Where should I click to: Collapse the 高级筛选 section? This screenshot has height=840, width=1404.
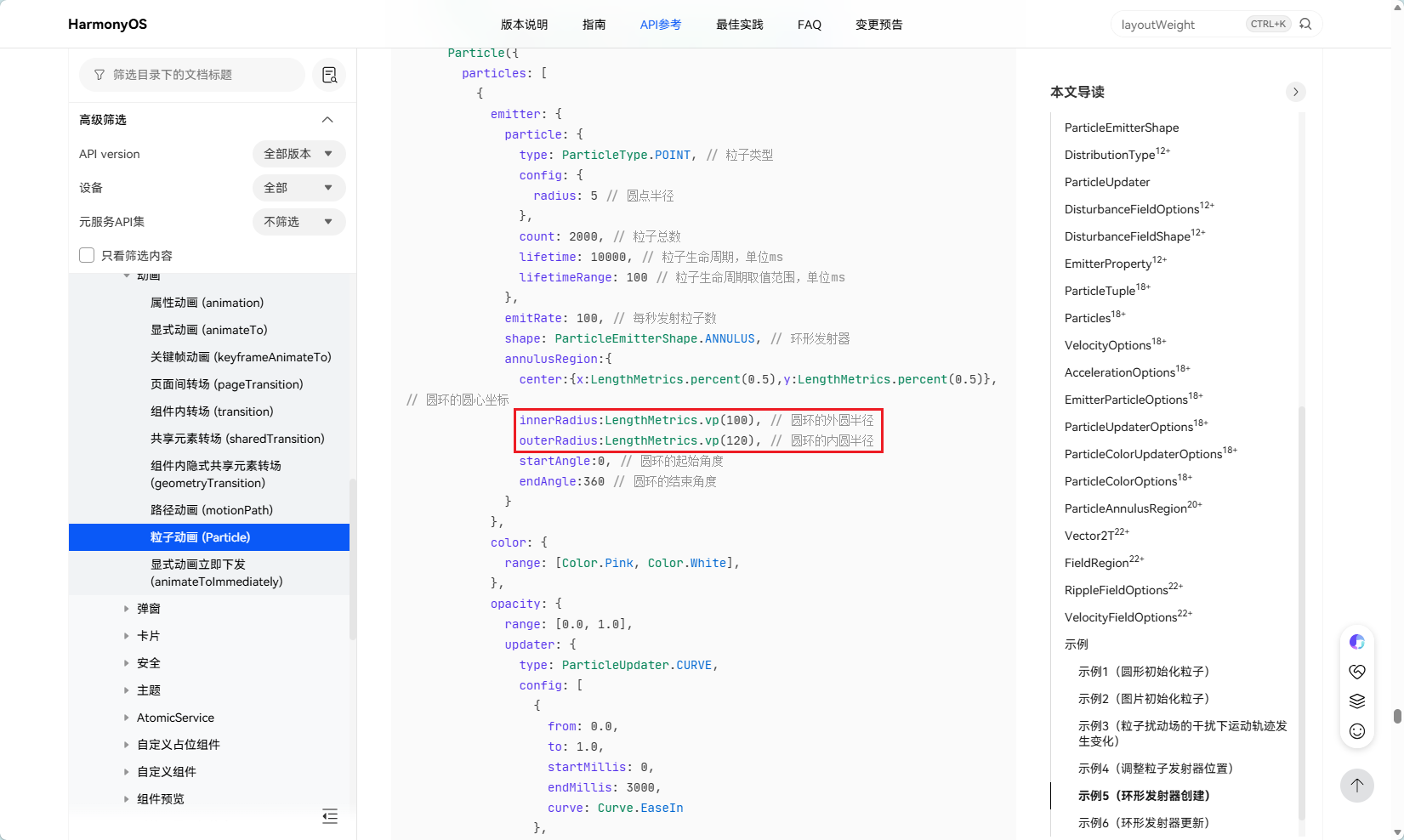(327, 120)
